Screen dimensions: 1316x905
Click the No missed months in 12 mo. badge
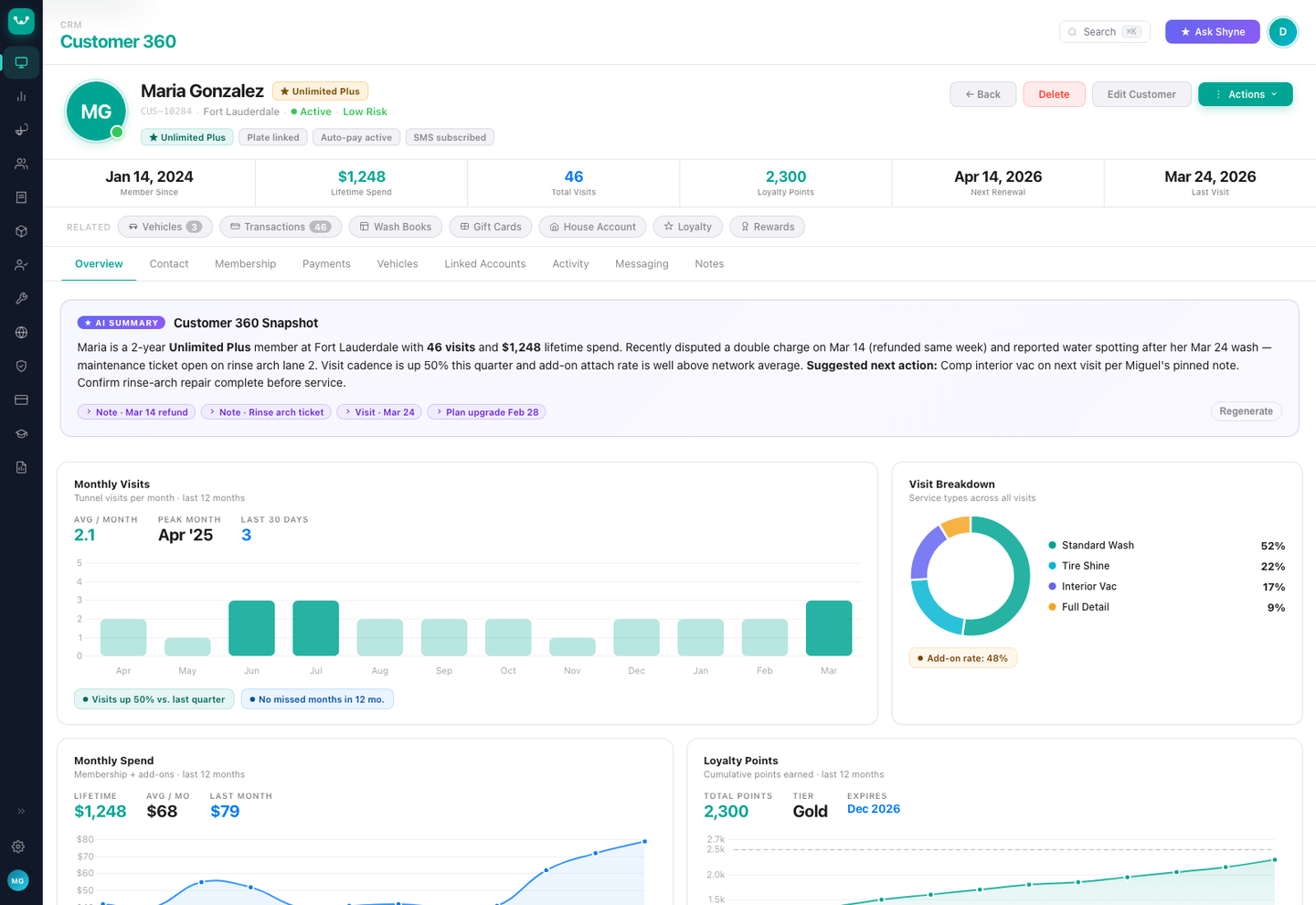tap(317, 699)
